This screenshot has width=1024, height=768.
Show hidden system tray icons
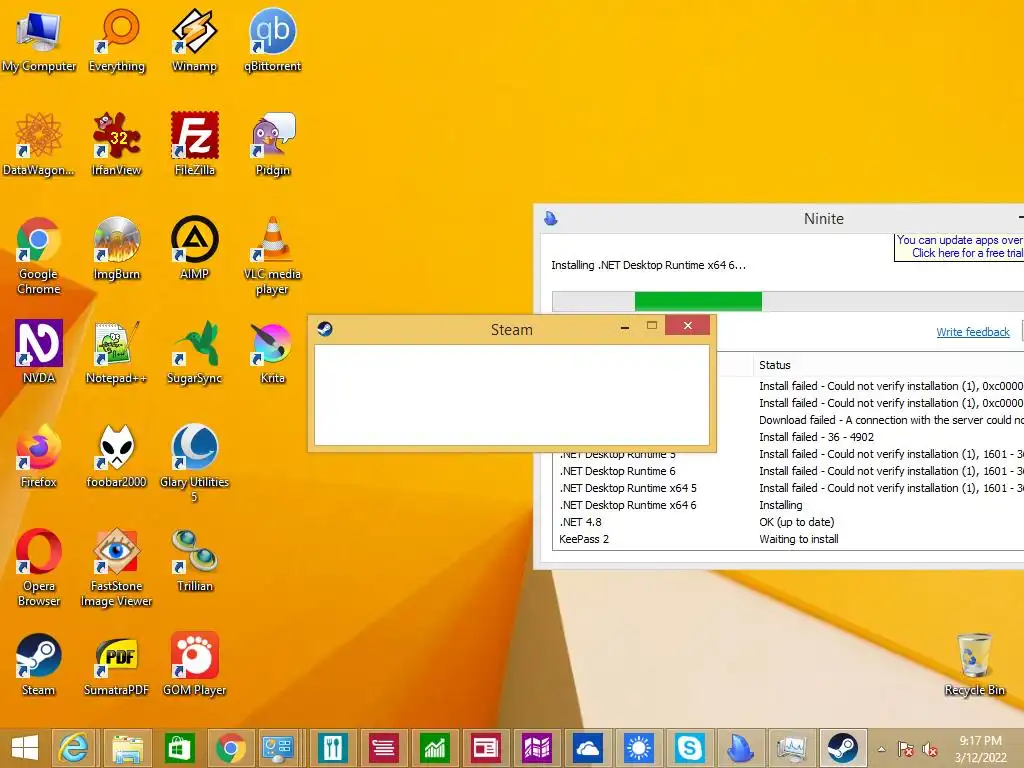882,749
